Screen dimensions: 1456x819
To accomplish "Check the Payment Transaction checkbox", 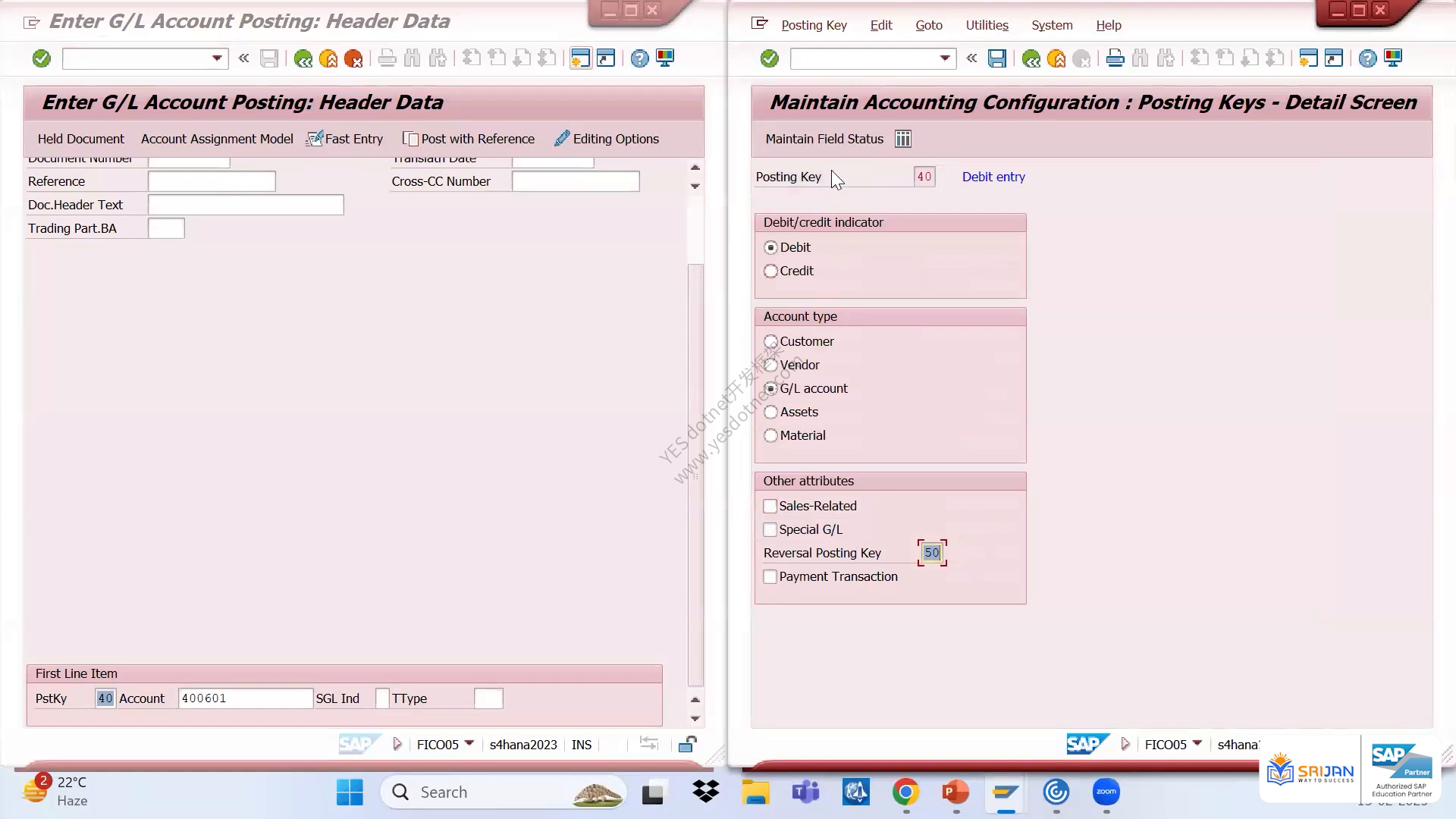I will coord(770,576).
